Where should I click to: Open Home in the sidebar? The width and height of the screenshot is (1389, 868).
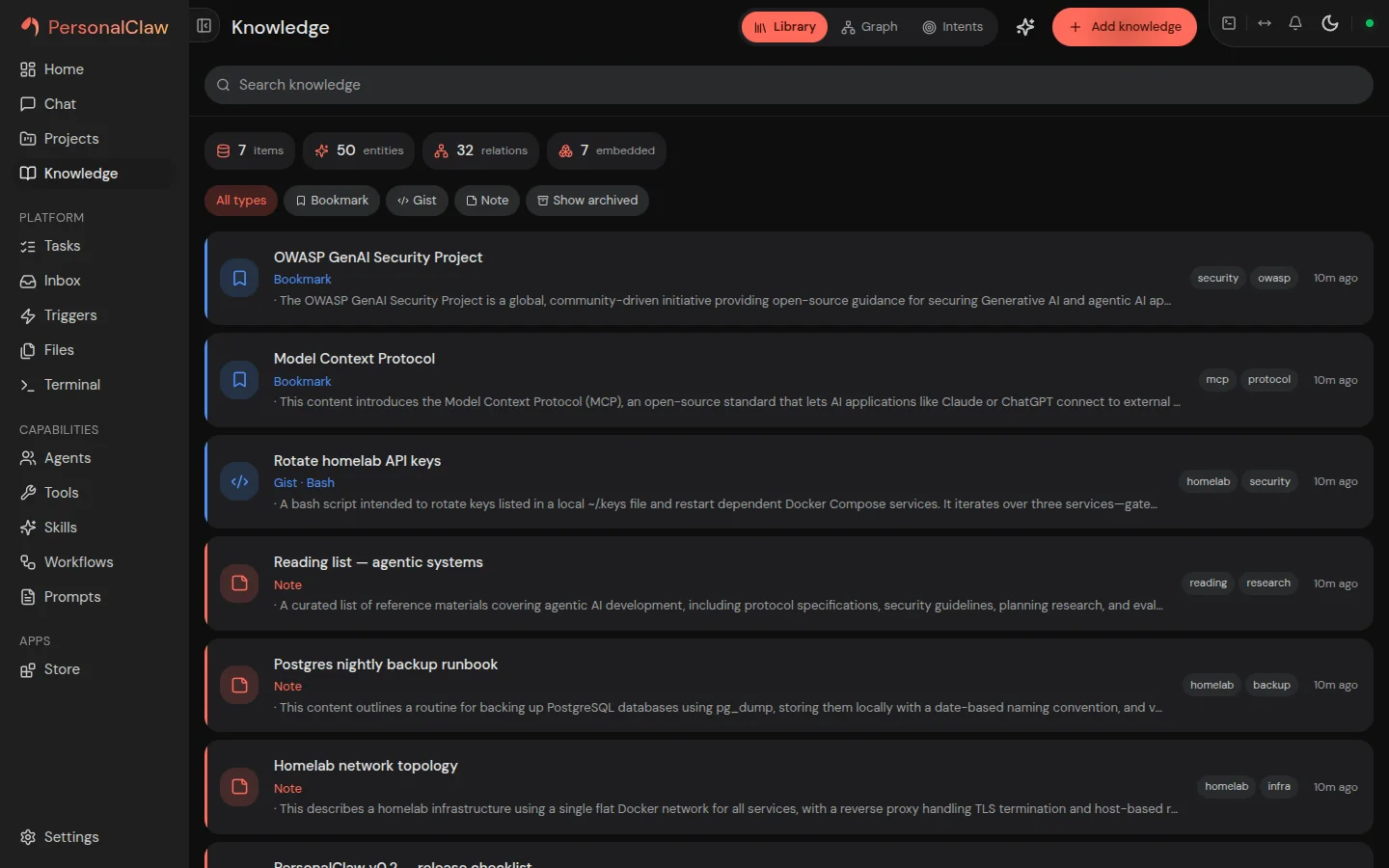[95, 69]
